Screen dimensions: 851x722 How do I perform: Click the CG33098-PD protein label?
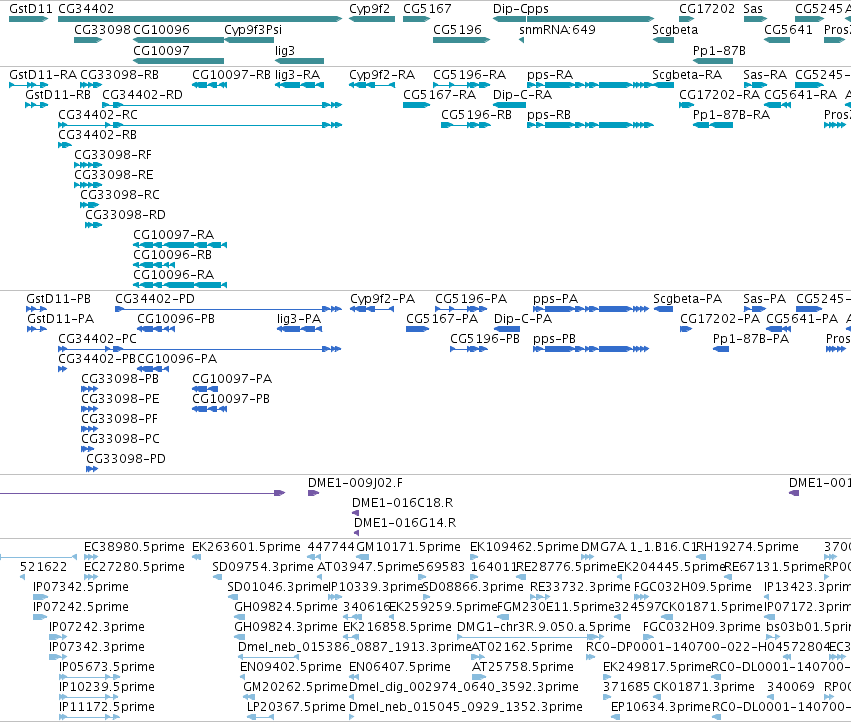click(x=126, y=459)
